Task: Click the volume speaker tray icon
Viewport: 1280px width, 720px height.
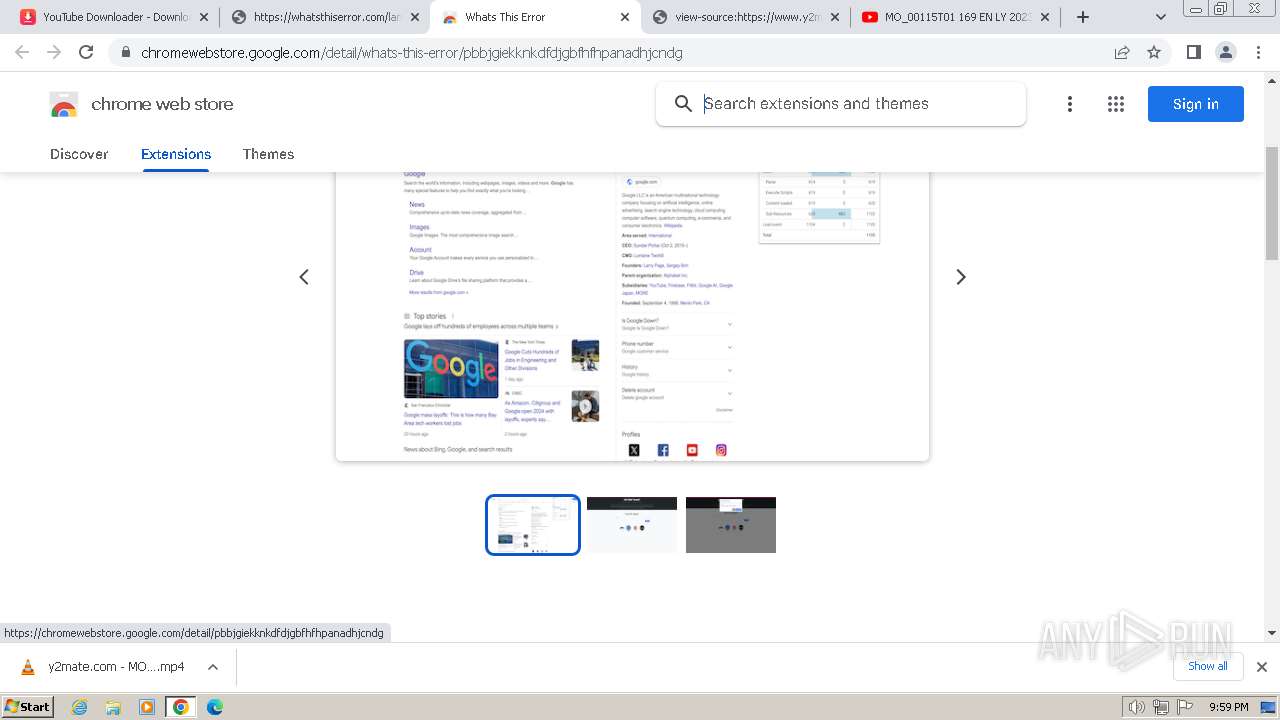Action: click(1137, 707)
